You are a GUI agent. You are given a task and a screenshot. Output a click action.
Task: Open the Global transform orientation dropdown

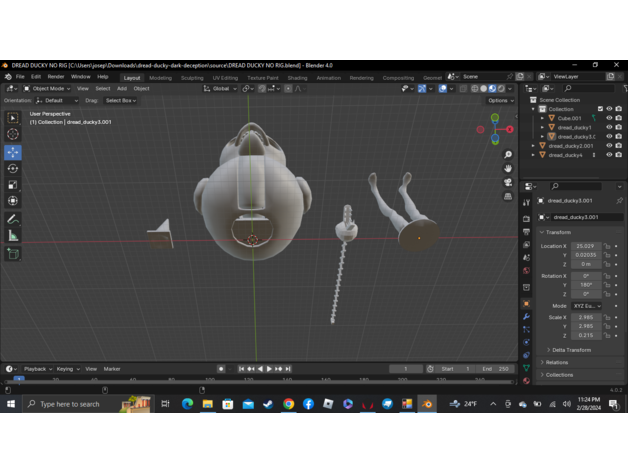coord(220,88)
